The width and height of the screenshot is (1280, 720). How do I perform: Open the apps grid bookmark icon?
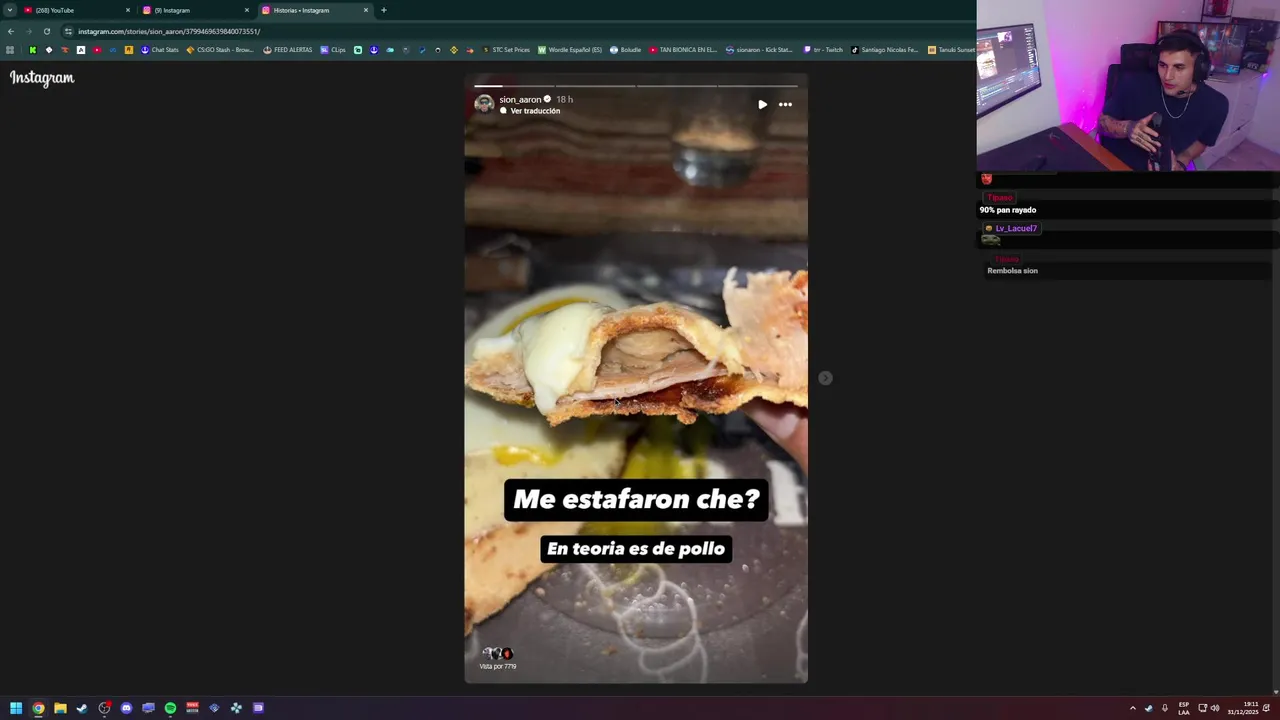coord(10,50)
